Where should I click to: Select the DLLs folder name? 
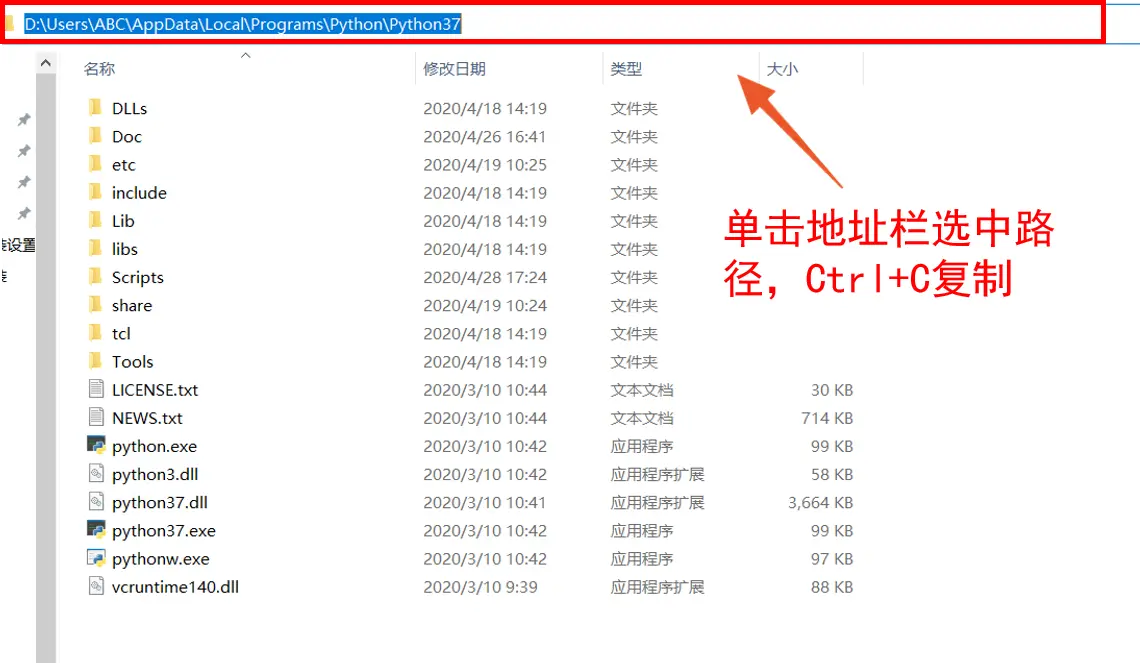129,108
